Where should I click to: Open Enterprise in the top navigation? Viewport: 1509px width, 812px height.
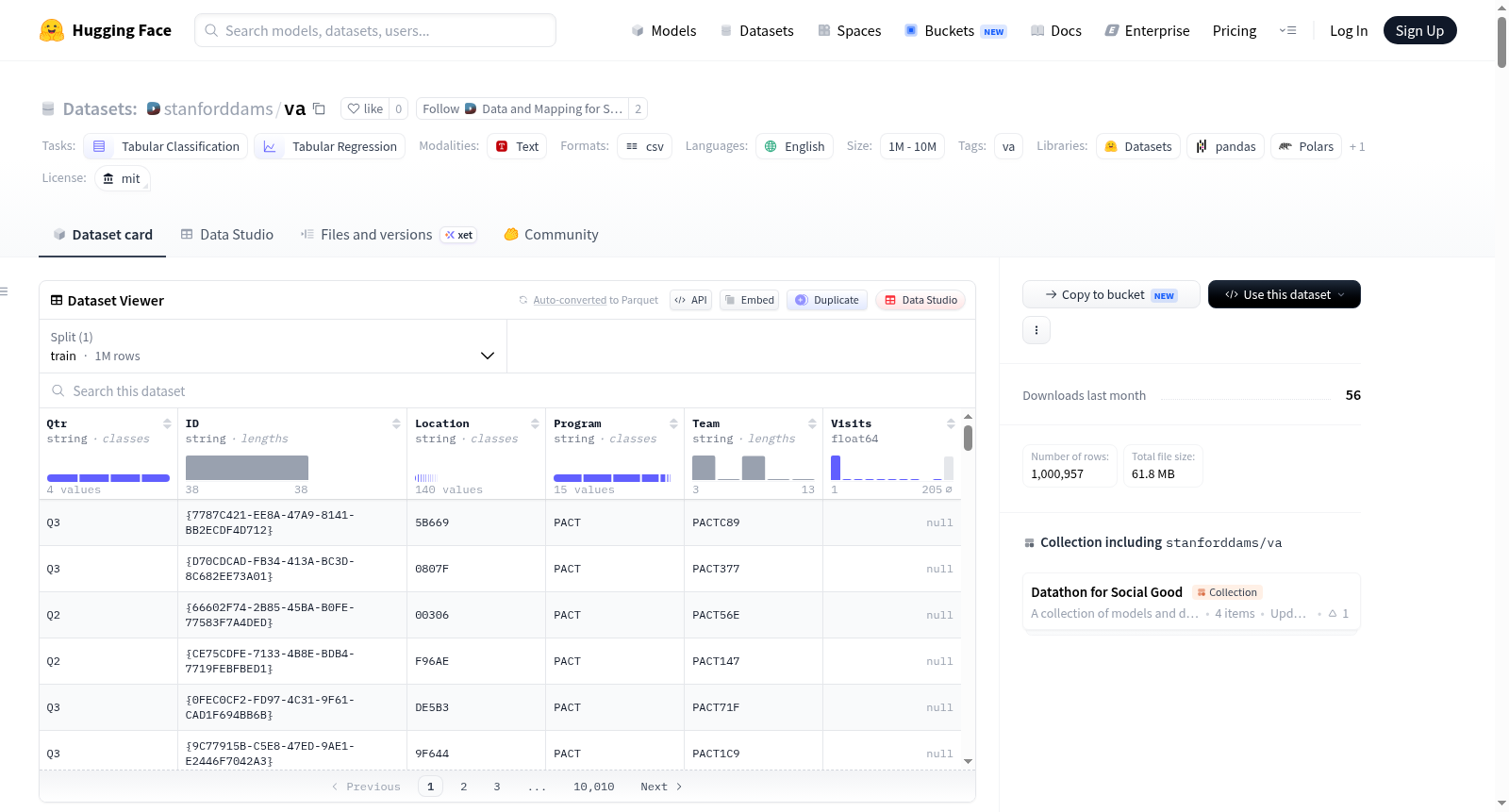coord(1147,30)
